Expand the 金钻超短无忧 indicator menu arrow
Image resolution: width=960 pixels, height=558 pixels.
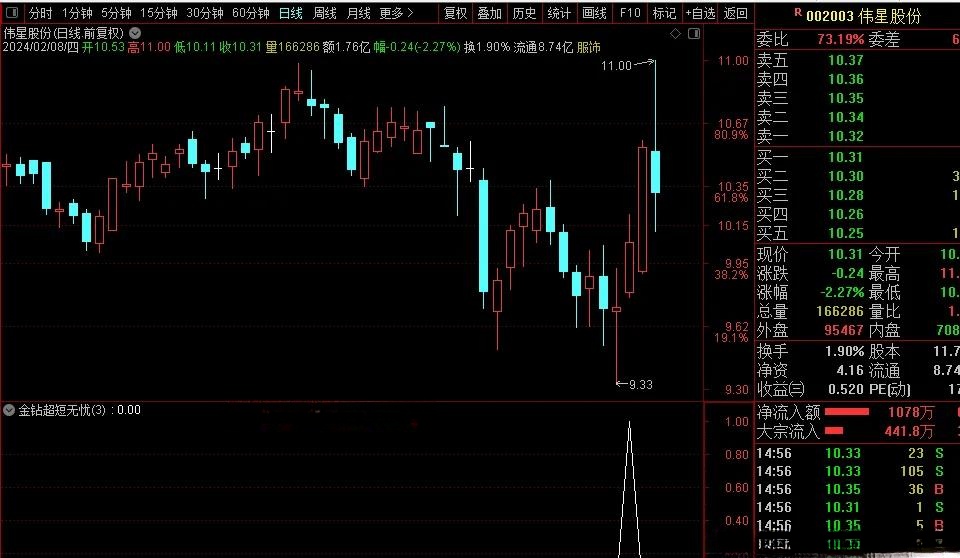[9, 410]
